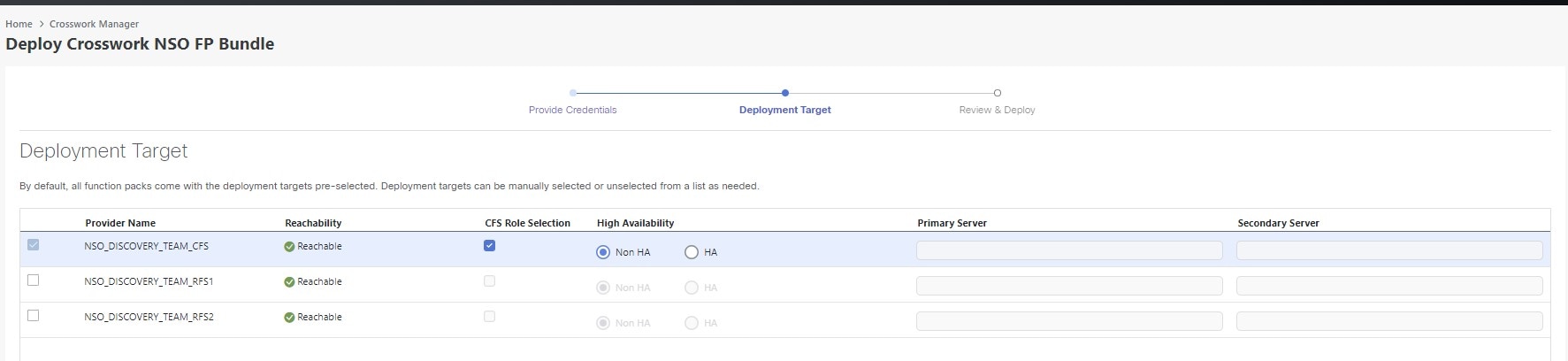This screenshot has width=1568, height=361.
Task: Check CFS Role for NSO_DISCOVERY_TEAM_RFS2
Action: [489, 316]
